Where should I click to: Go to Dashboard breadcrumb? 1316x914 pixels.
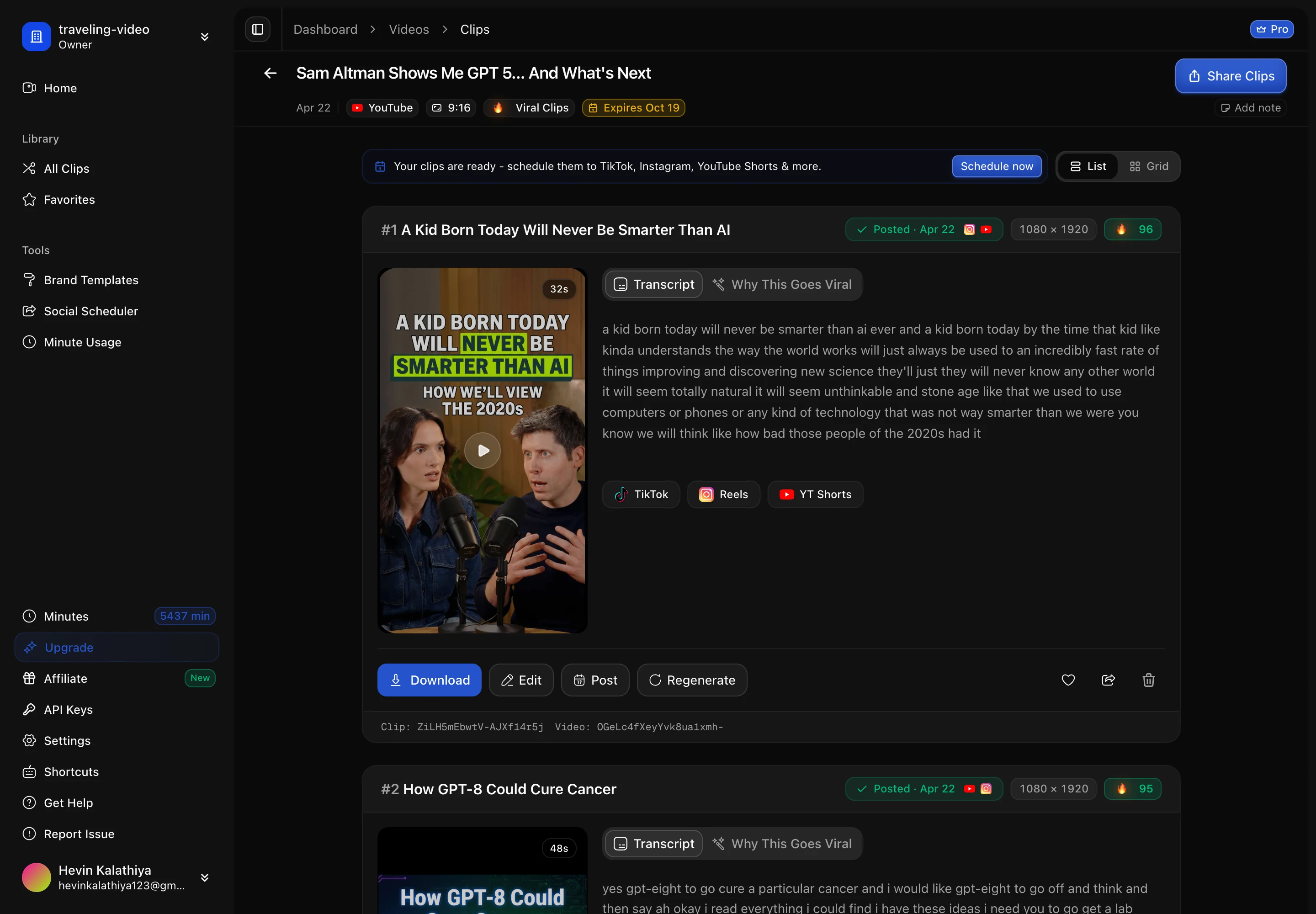point(325,29)
